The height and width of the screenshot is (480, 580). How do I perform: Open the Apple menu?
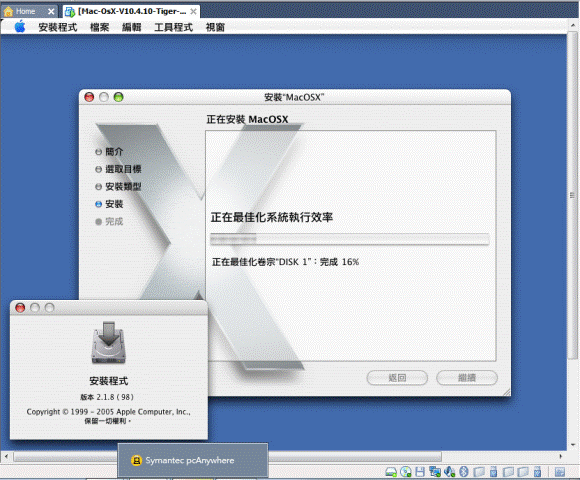[20, 27]
